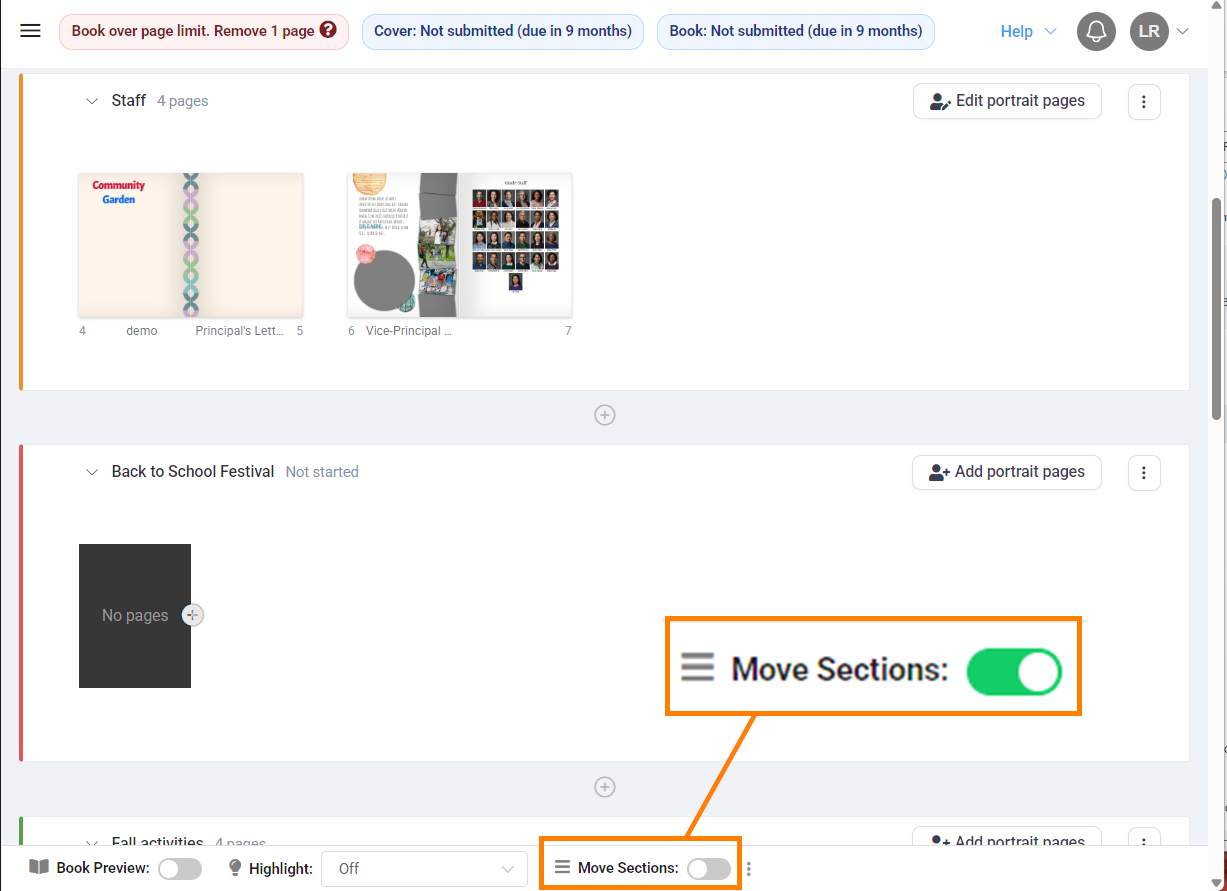
Task: Open the Community Garden spread thumbnail
Action: pos(191,245)
